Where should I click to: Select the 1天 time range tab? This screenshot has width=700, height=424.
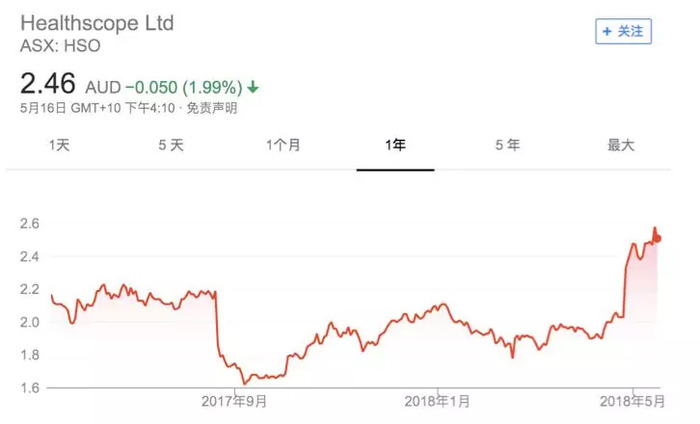click(x=59, y=145)
